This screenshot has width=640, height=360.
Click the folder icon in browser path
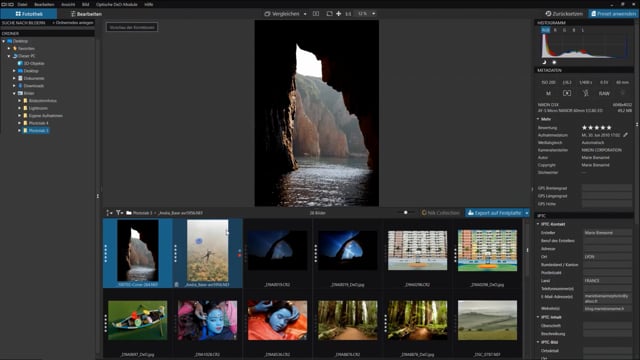coord(129,213)
